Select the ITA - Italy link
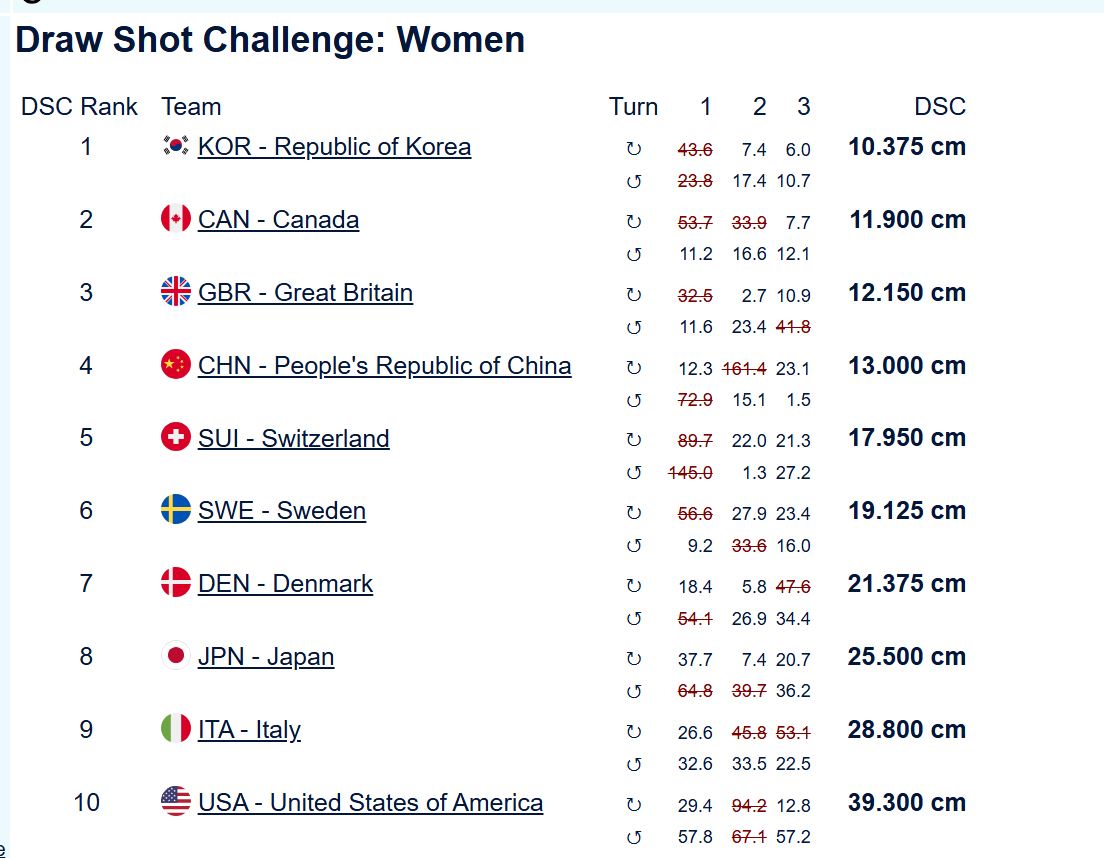The image size is (1104, 858). pyautogui.click(x=249, y=730)
